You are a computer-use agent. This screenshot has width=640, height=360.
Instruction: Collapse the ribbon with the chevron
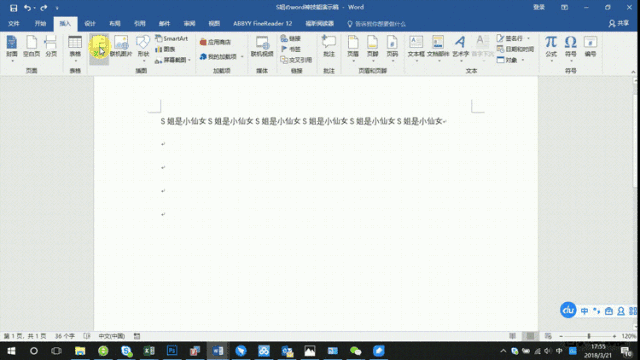(633, 72)
